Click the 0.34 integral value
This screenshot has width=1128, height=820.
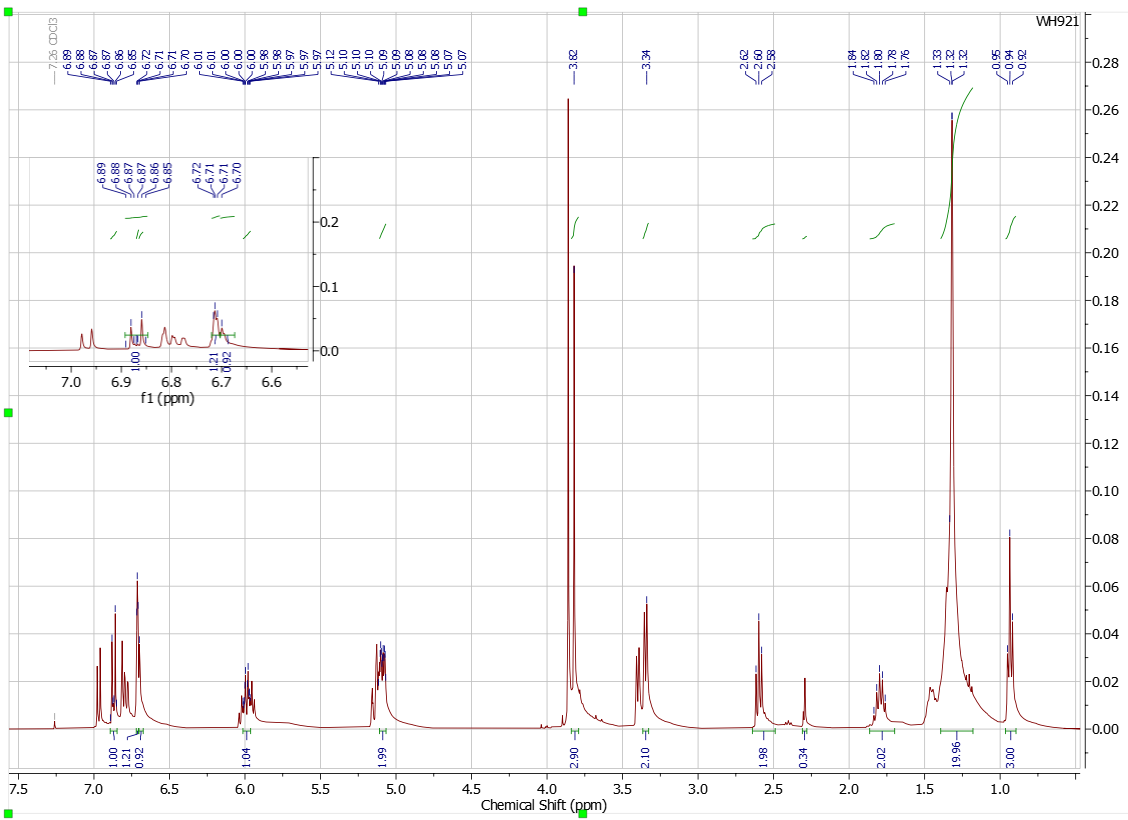(805, 752)
